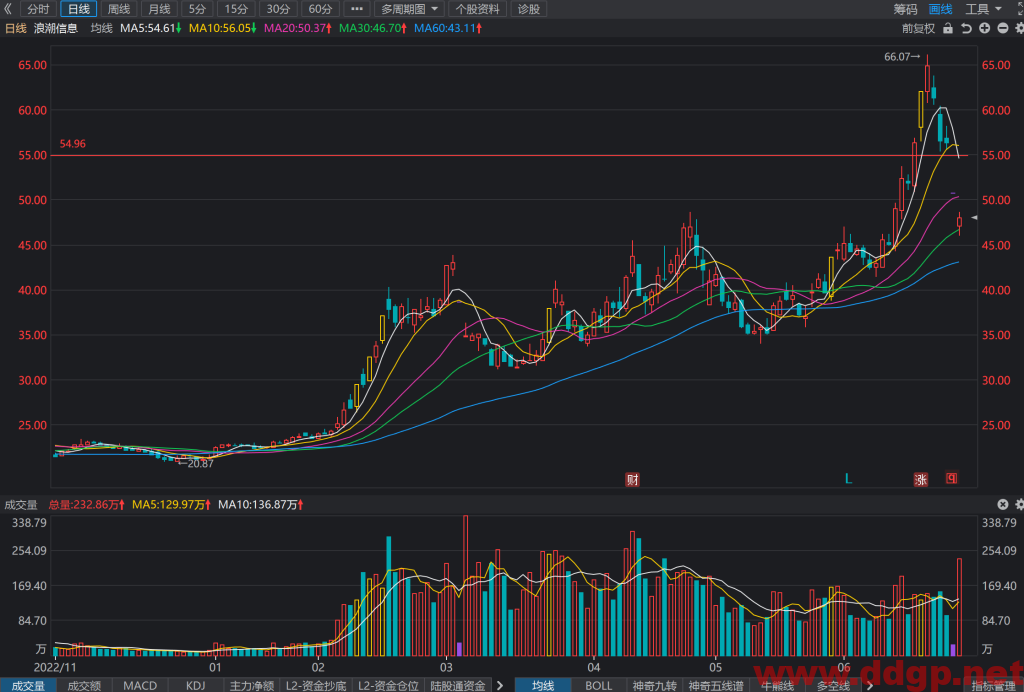1024x692 pixels.
Task: Click the 涨 marker on the chart
Action: [921, 480]
